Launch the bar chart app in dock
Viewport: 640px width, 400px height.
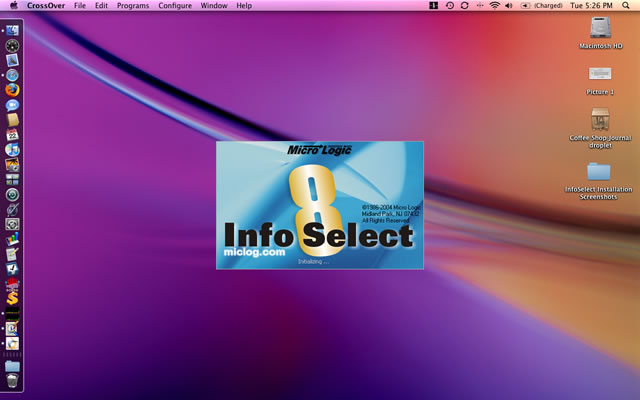coord(12,239)
